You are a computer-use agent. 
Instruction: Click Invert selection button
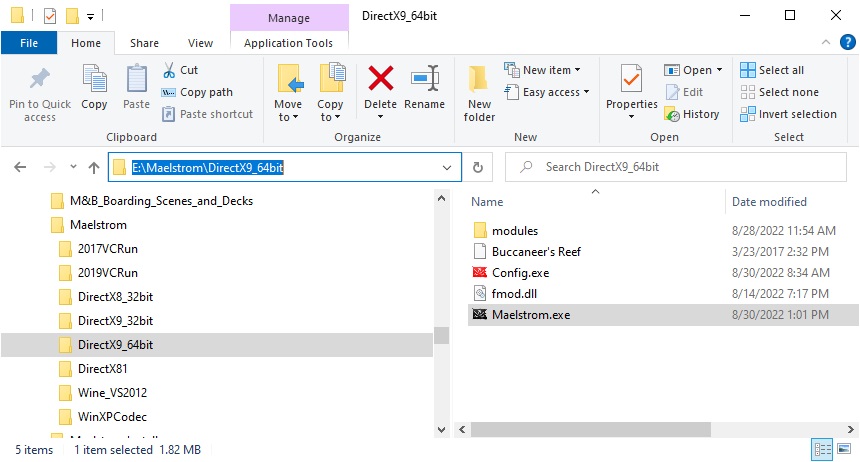pyautogui.click(x=787, y=114)
